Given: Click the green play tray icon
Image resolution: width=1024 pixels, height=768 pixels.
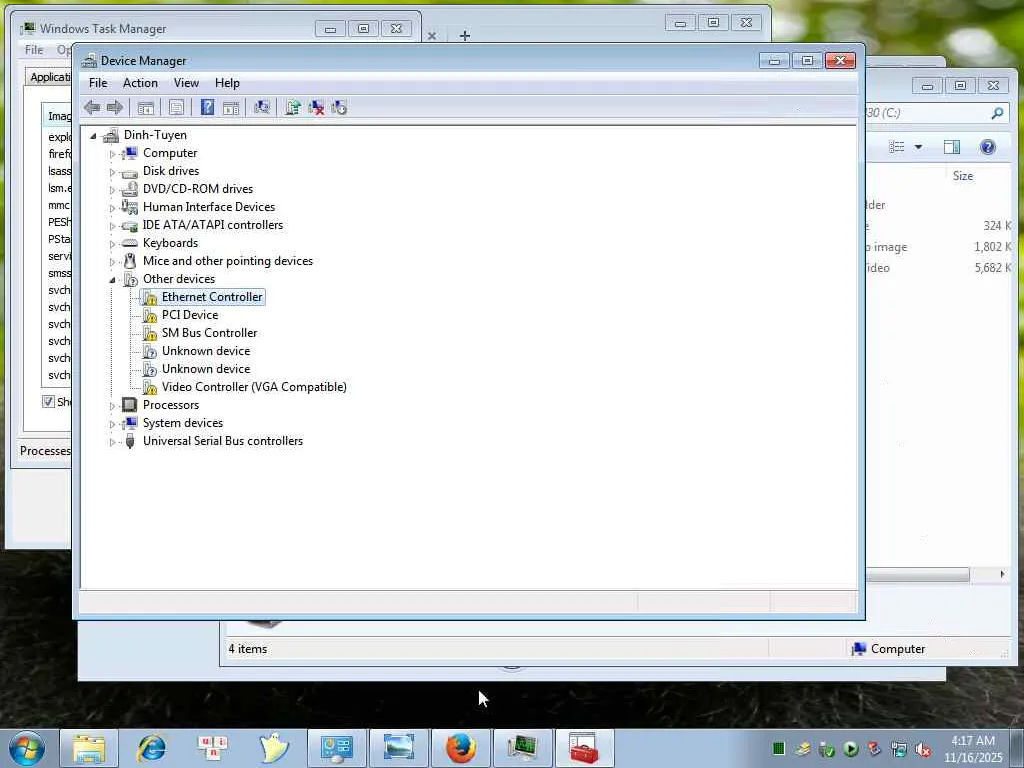Looking at the screenshot, I should (851, 749).
